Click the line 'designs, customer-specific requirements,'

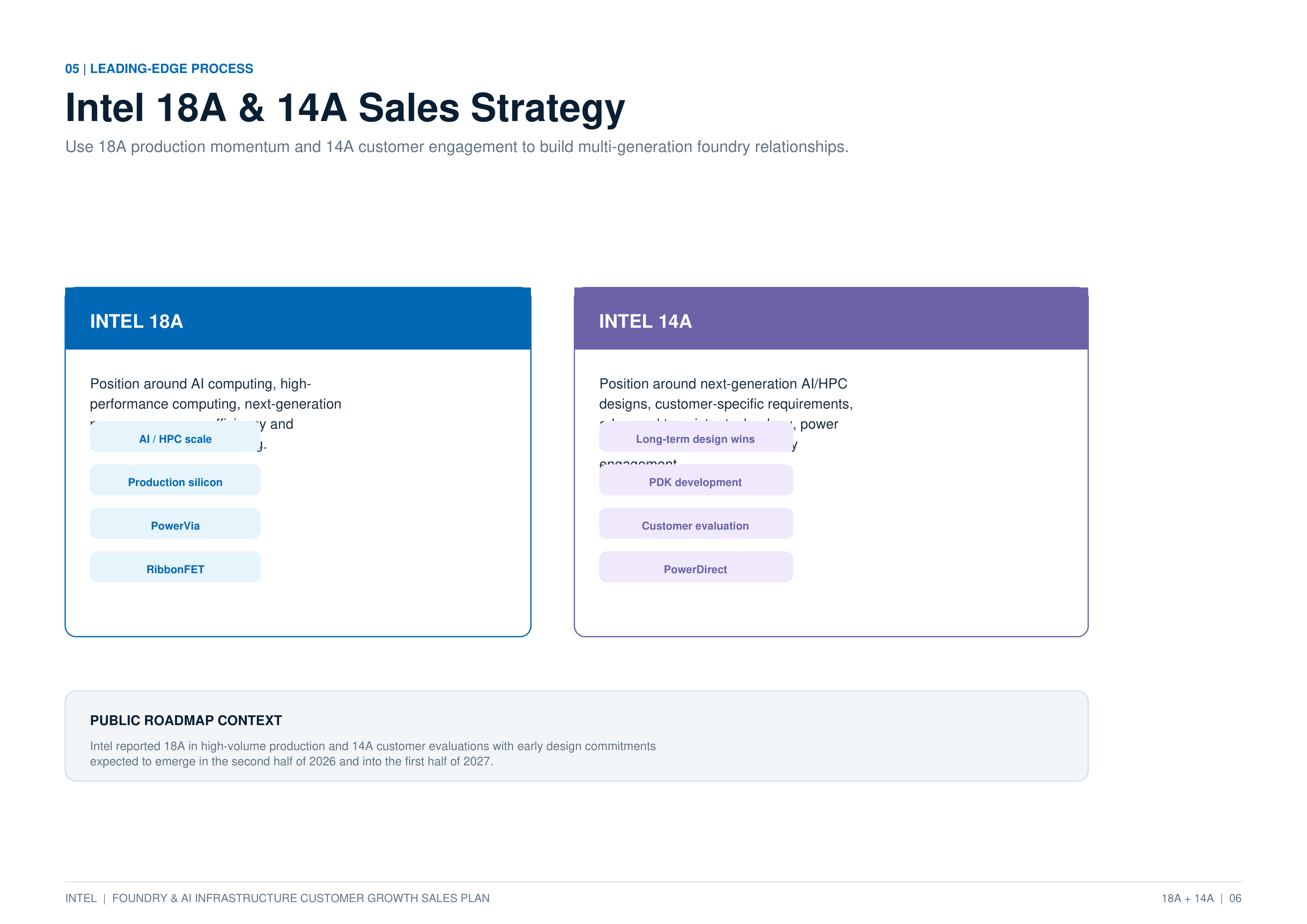(726, 404)
